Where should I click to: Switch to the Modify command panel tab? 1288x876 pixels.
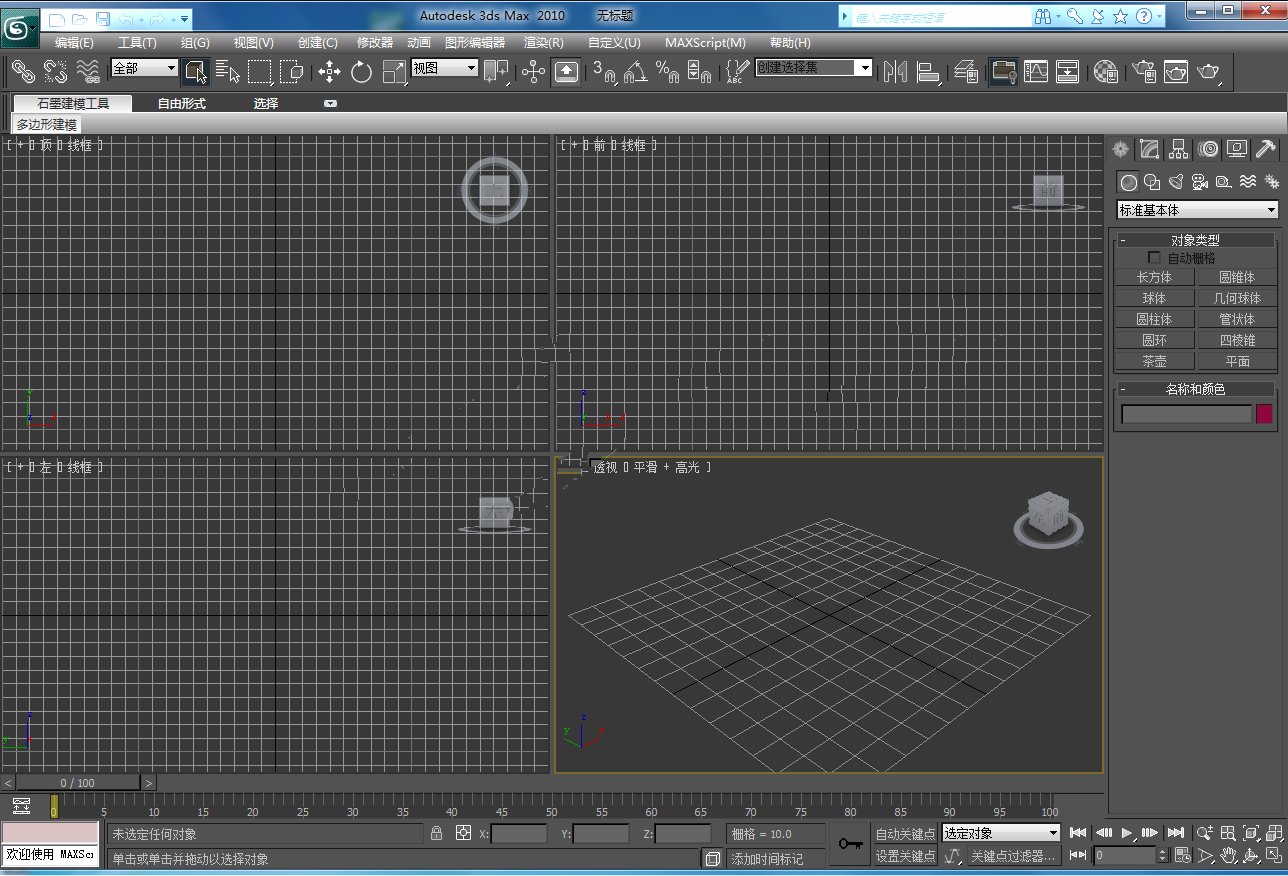pos(1150,150)
